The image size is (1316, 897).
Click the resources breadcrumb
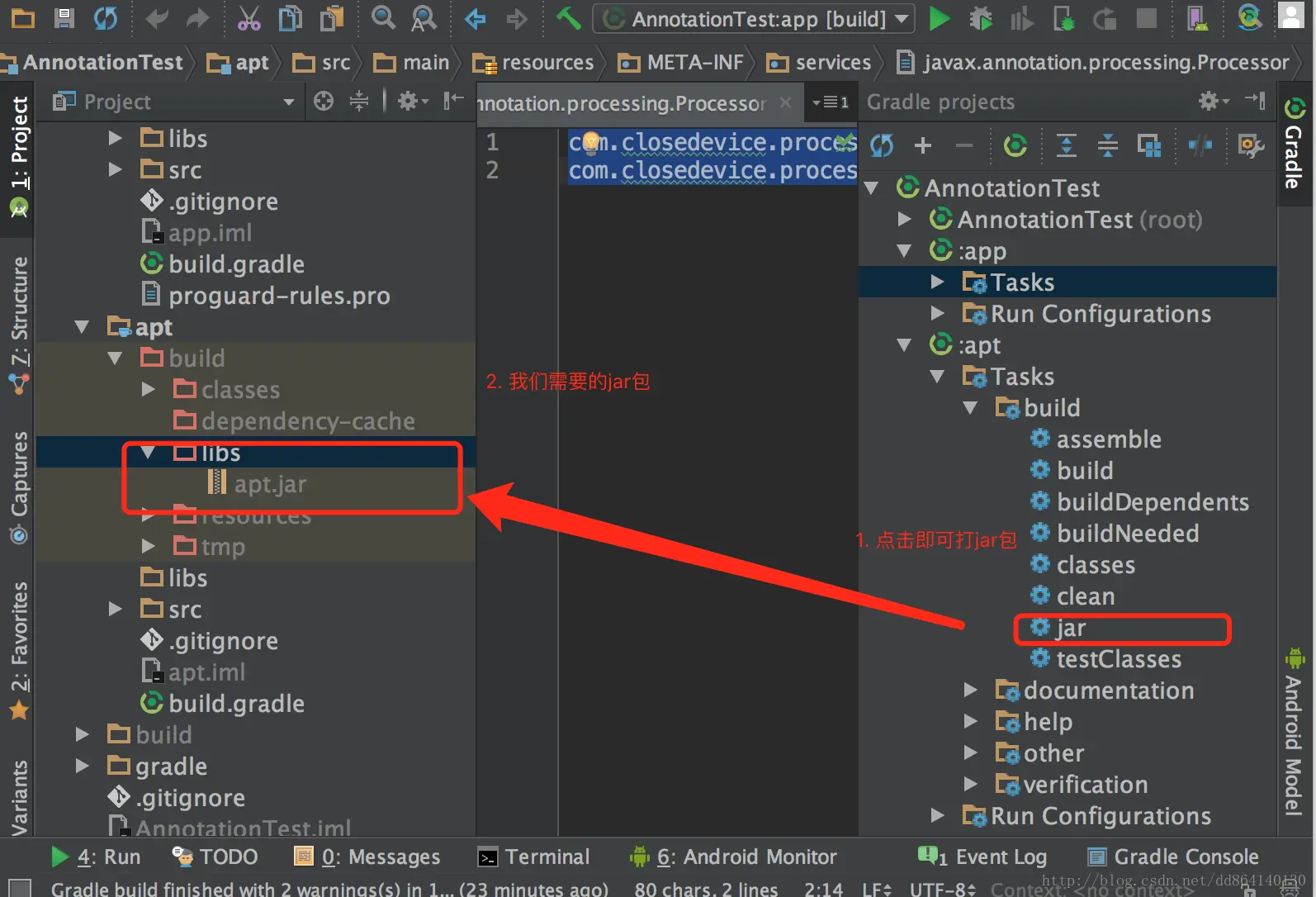coord(533,62)
